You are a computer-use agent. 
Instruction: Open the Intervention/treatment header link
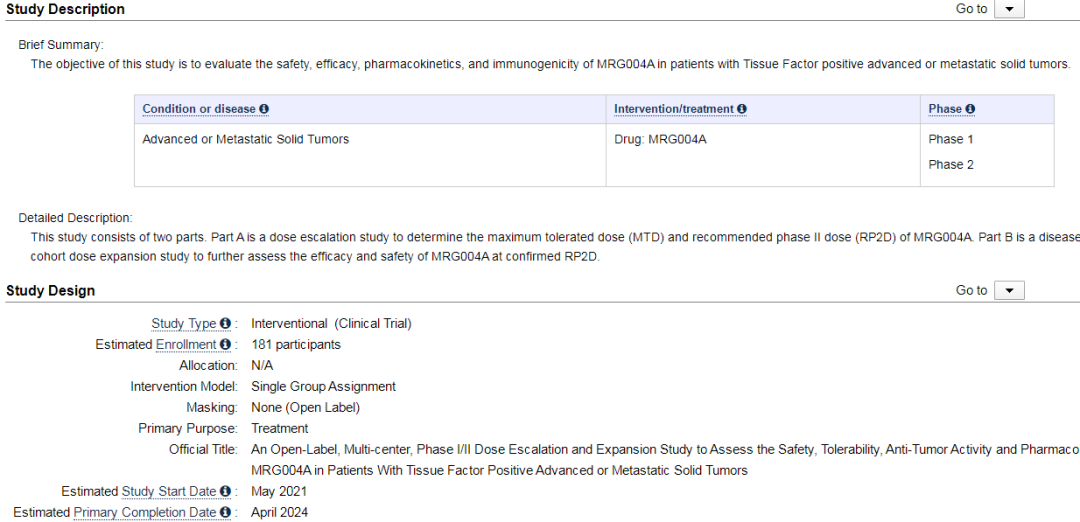click(673, 109)
